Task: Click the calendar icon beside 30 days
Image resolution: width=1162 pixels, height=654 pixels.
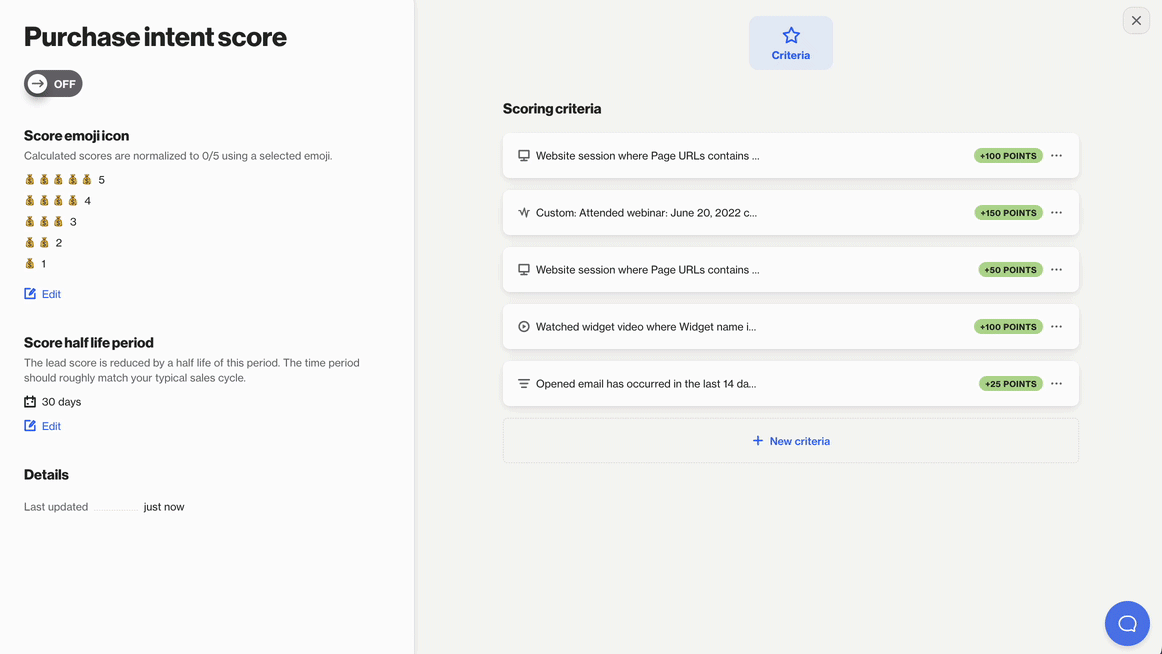Action: pyautogui.click(x=30, y=402)
